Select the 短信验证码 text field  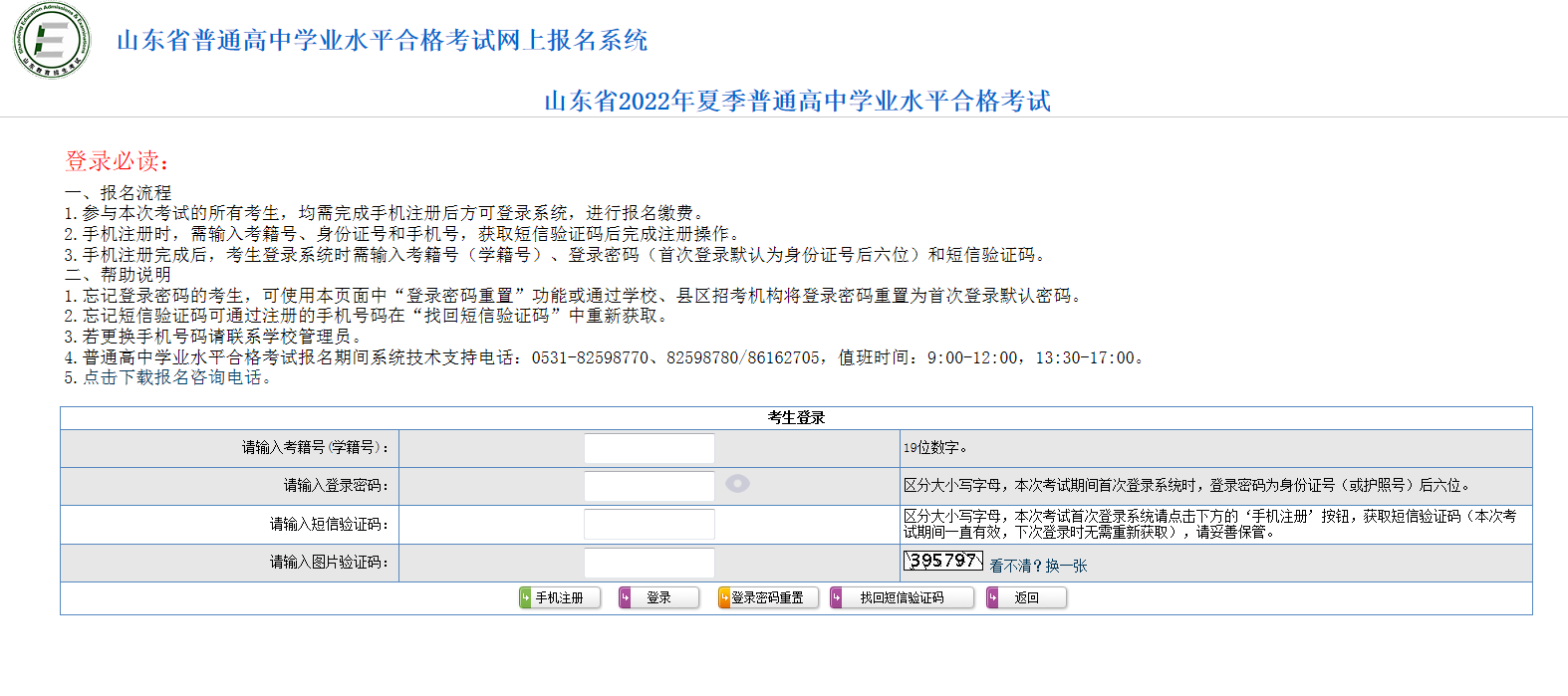click(649, 524)
